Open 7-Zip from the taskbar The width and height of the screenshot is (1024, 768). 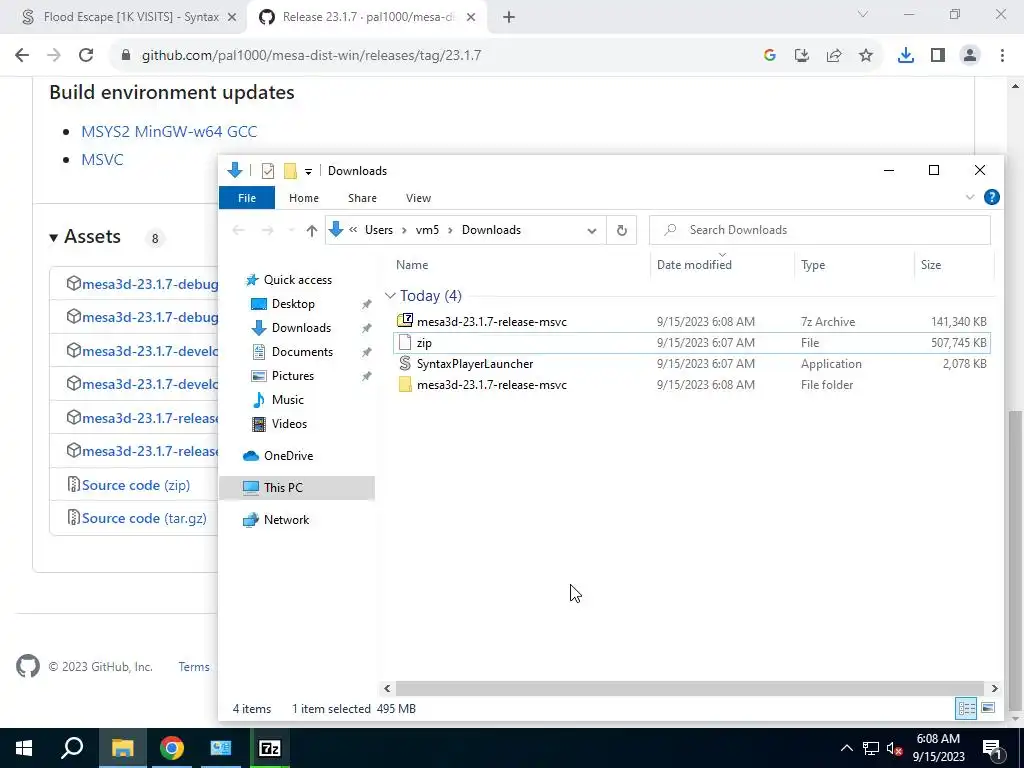(270, 748)
